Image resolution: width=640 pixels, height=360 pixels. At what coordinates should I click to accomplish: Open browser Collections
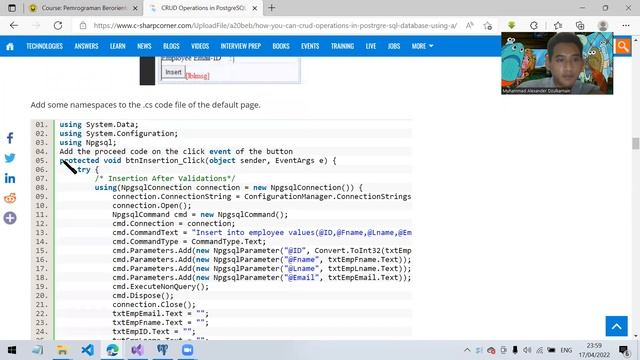pyautogui.click(x=580, y=26)
